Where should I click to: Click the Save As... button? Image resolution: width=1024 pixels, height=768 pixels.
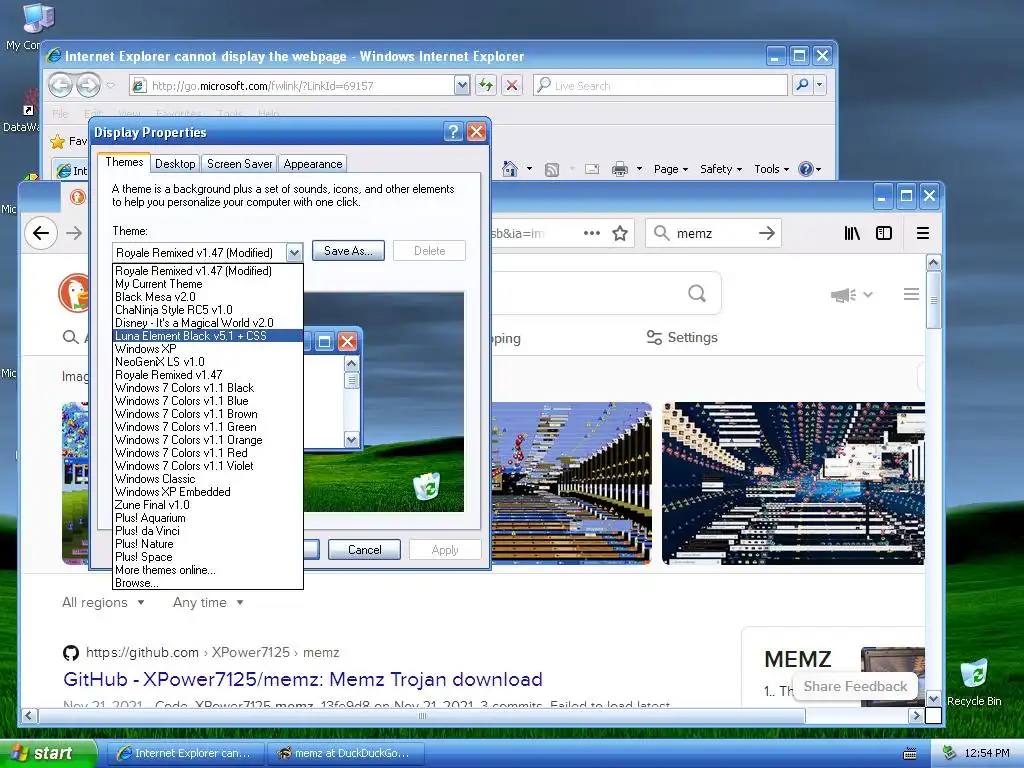[348, 251]
